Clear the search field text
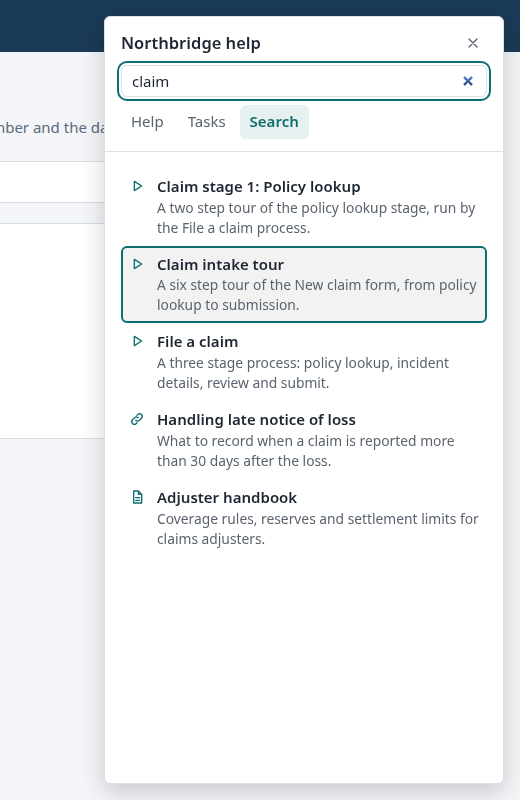Viewport: 520px width, 800px height. click(x=467, y=81)
